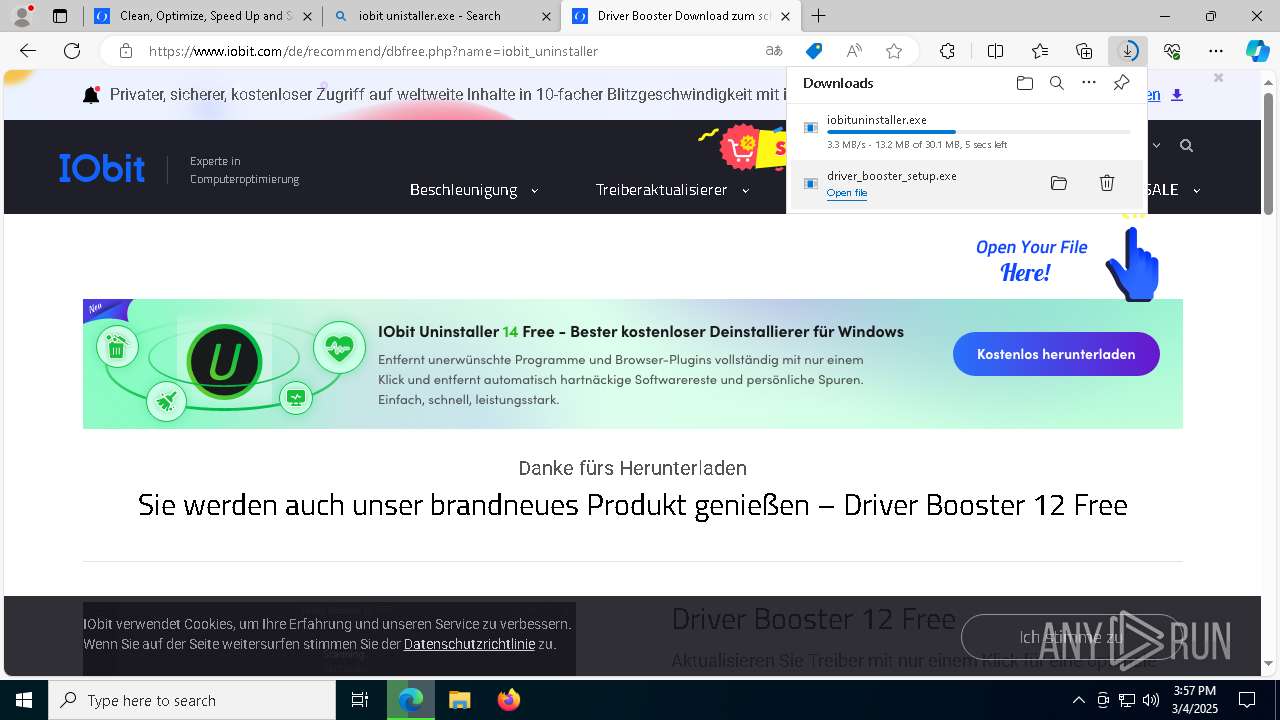Open Task View on taskbar
Image resolution: width=1280 pixels, height=720 pixels.
click(360, 700)
